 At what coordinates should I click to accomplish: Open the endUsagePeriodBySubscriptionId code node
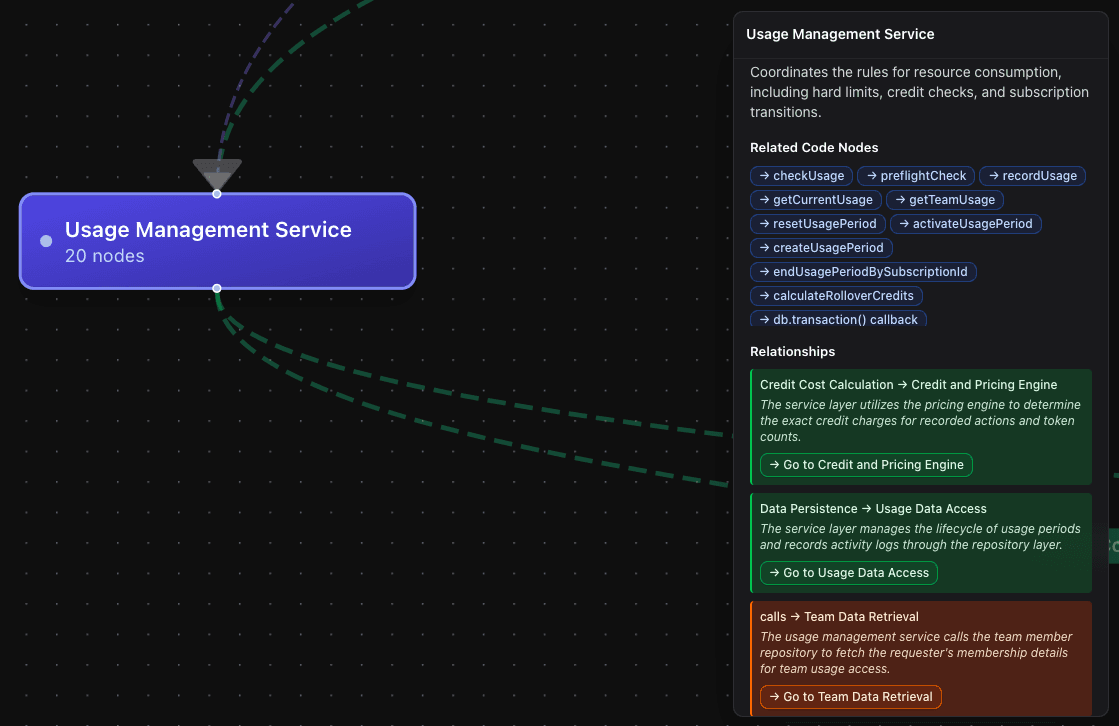coord(863,272)
